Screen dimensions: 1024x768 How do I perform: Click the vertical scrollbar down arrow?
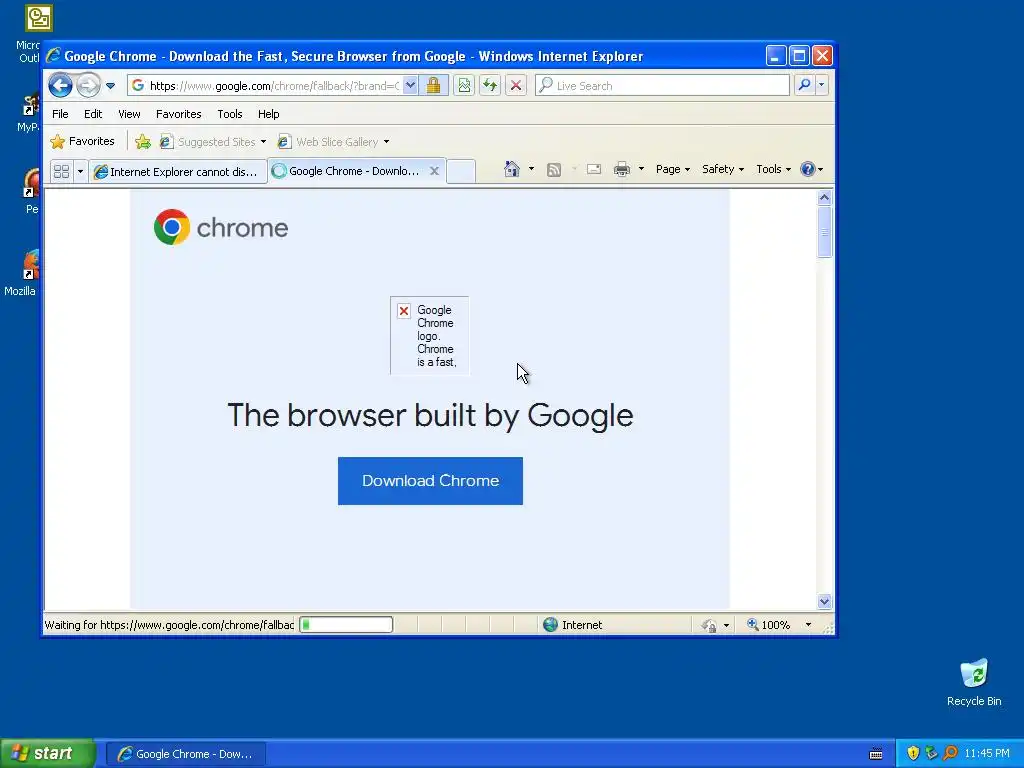click(x=824, y=601)
